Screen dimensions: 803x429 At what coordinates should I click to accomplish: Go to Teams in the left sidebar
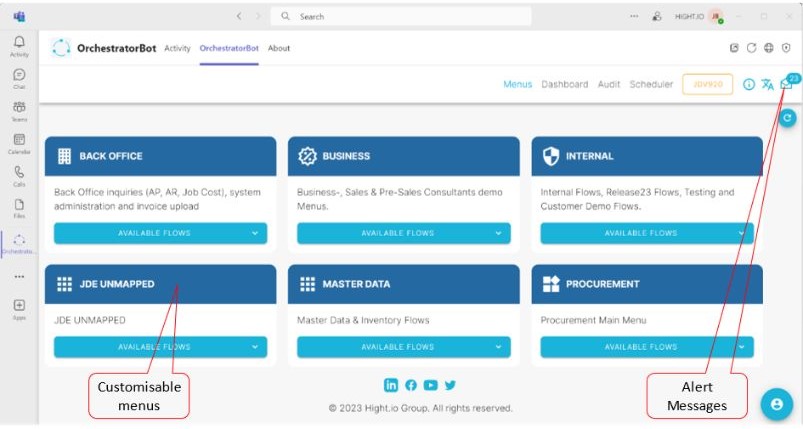coord(19,111)
